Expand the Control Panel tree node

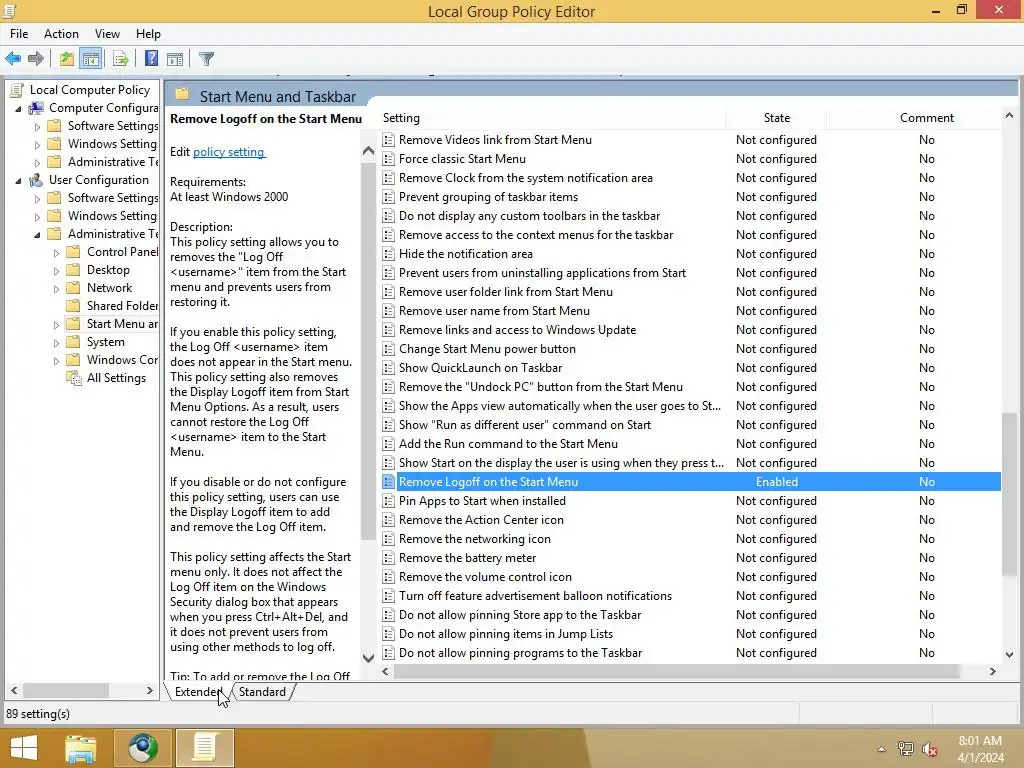(56, 253)
